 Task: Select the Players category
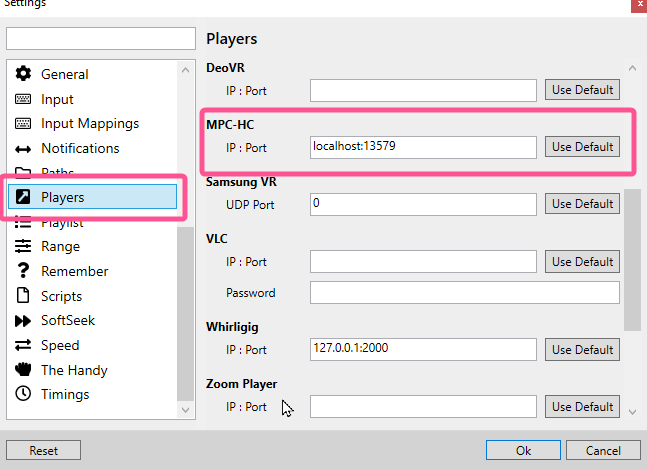point(92,197)
